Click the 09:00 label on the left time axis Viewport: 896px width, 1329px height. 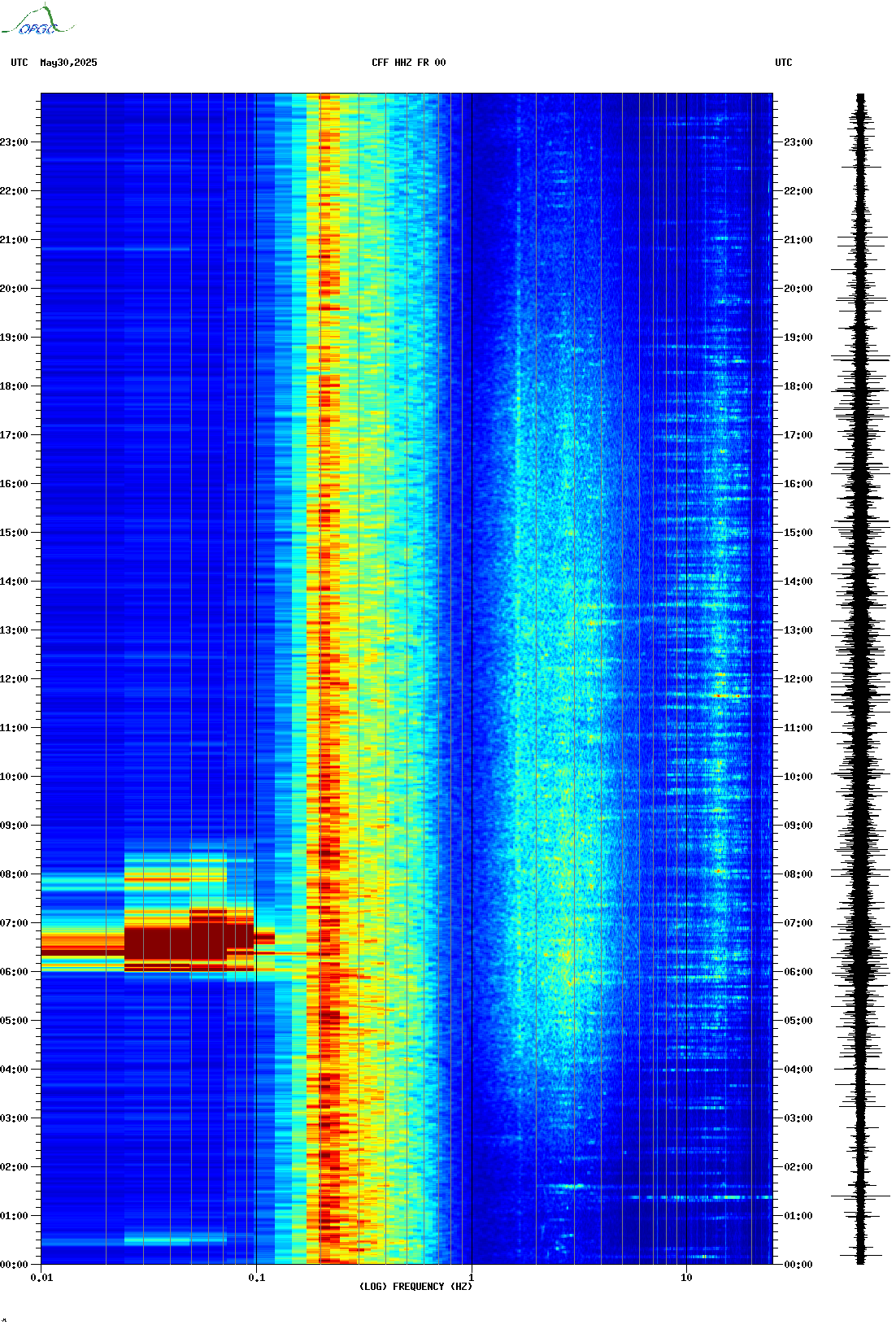tap(14, 826)
